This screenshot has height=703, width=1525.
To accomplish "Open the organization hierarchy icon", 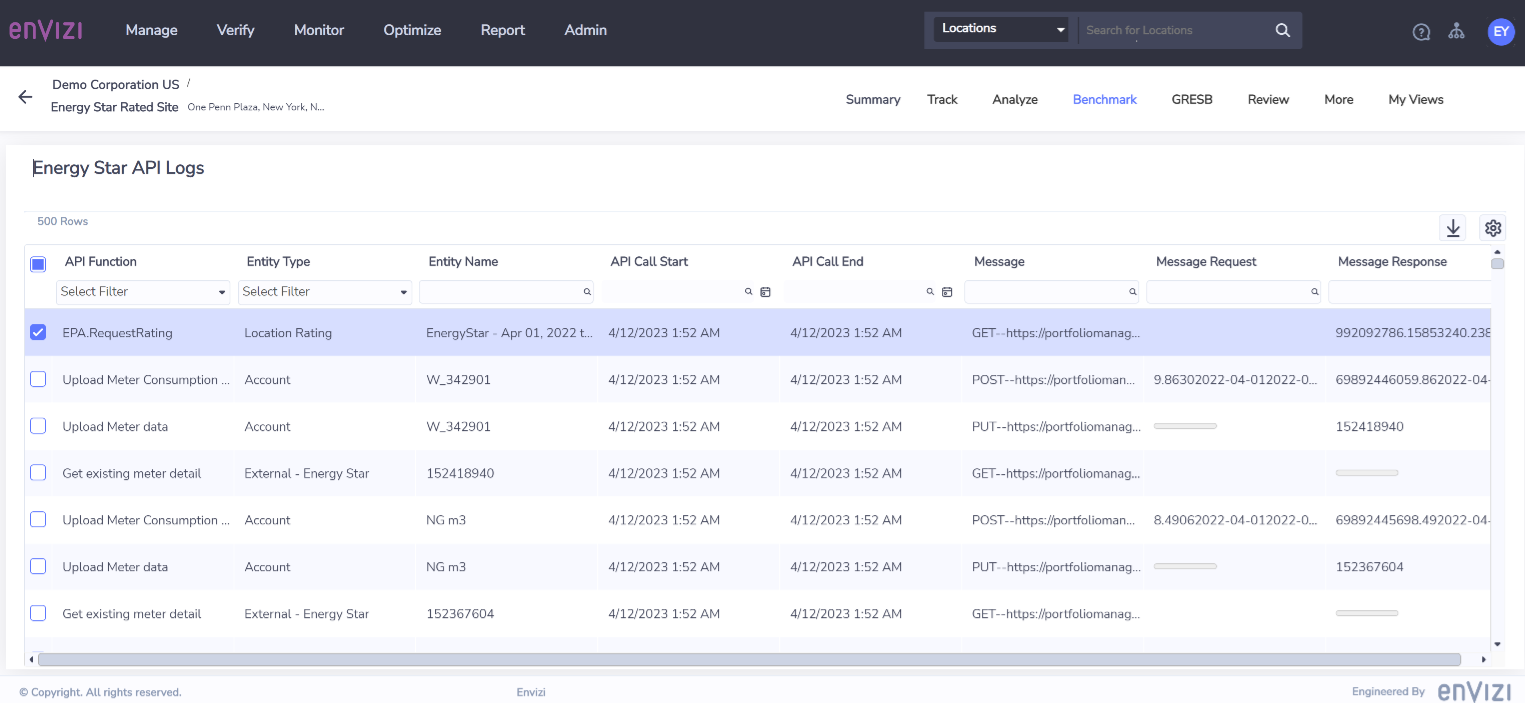I will 1456,31.
